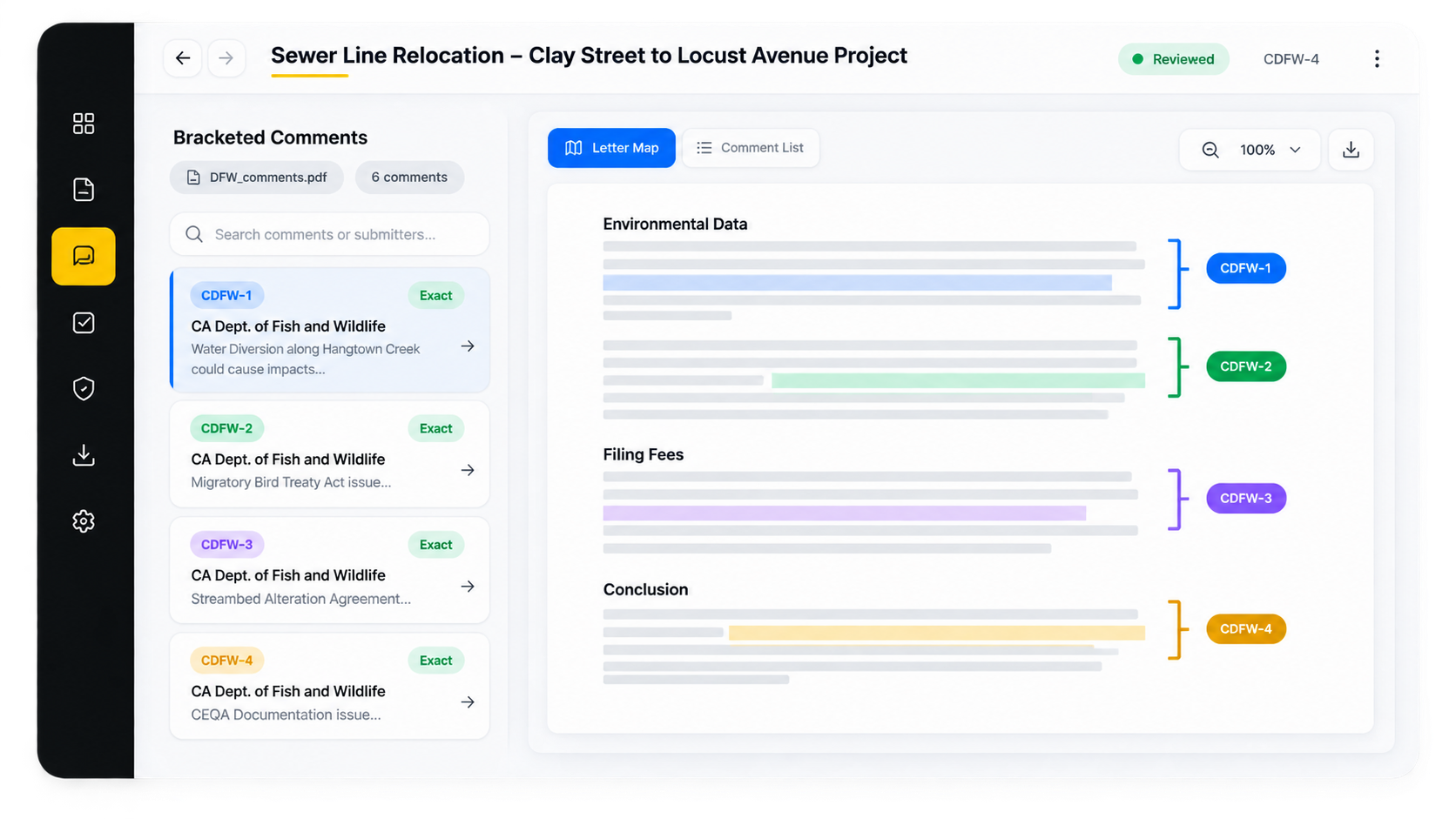Screen dimensions: 1456x819
Task: Click the "CEQA Documentation issue..." text
Action: pyautogui.click(x=286, y=715)
